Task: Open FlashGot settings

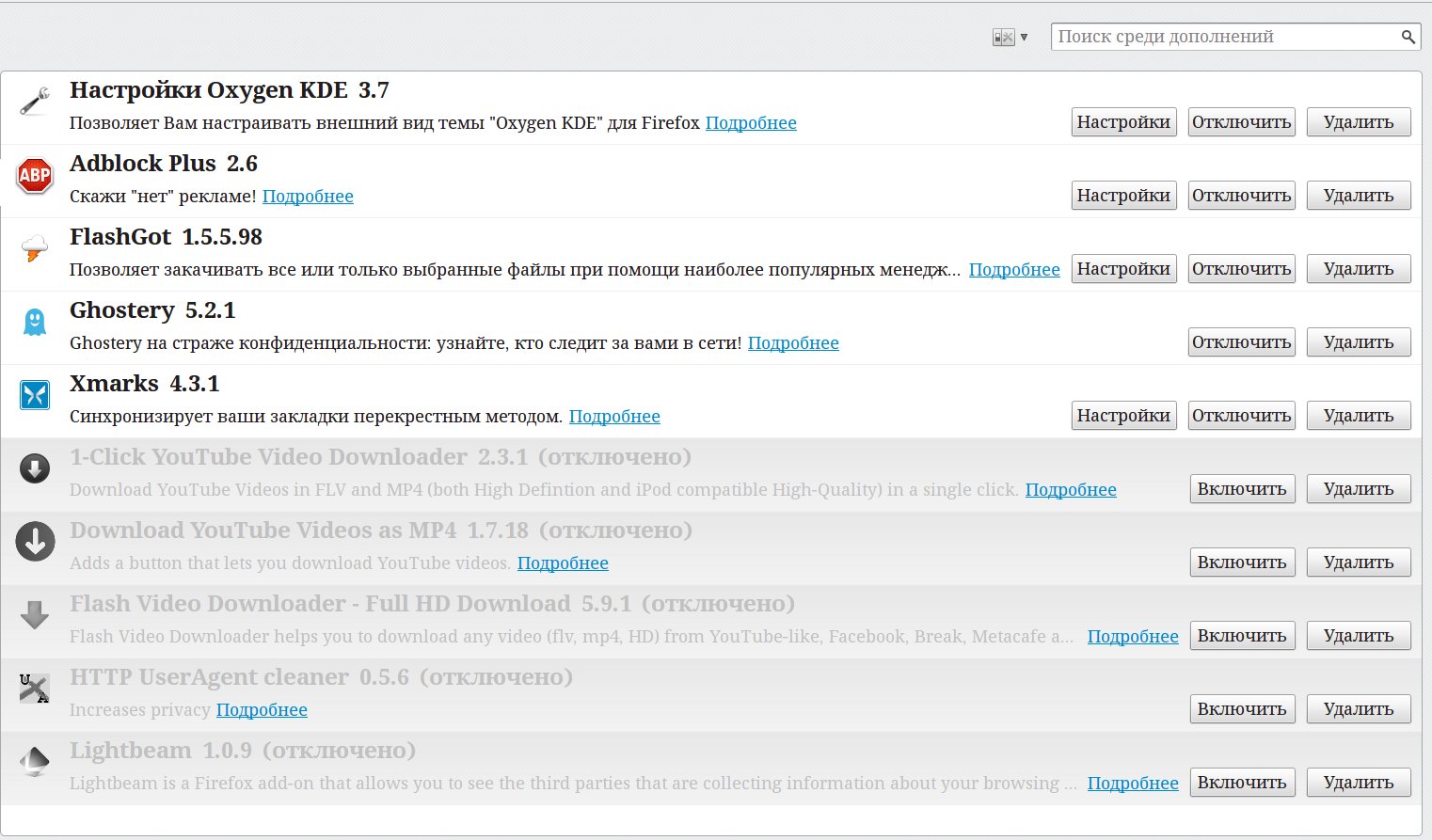Action: click(1123, 269)
